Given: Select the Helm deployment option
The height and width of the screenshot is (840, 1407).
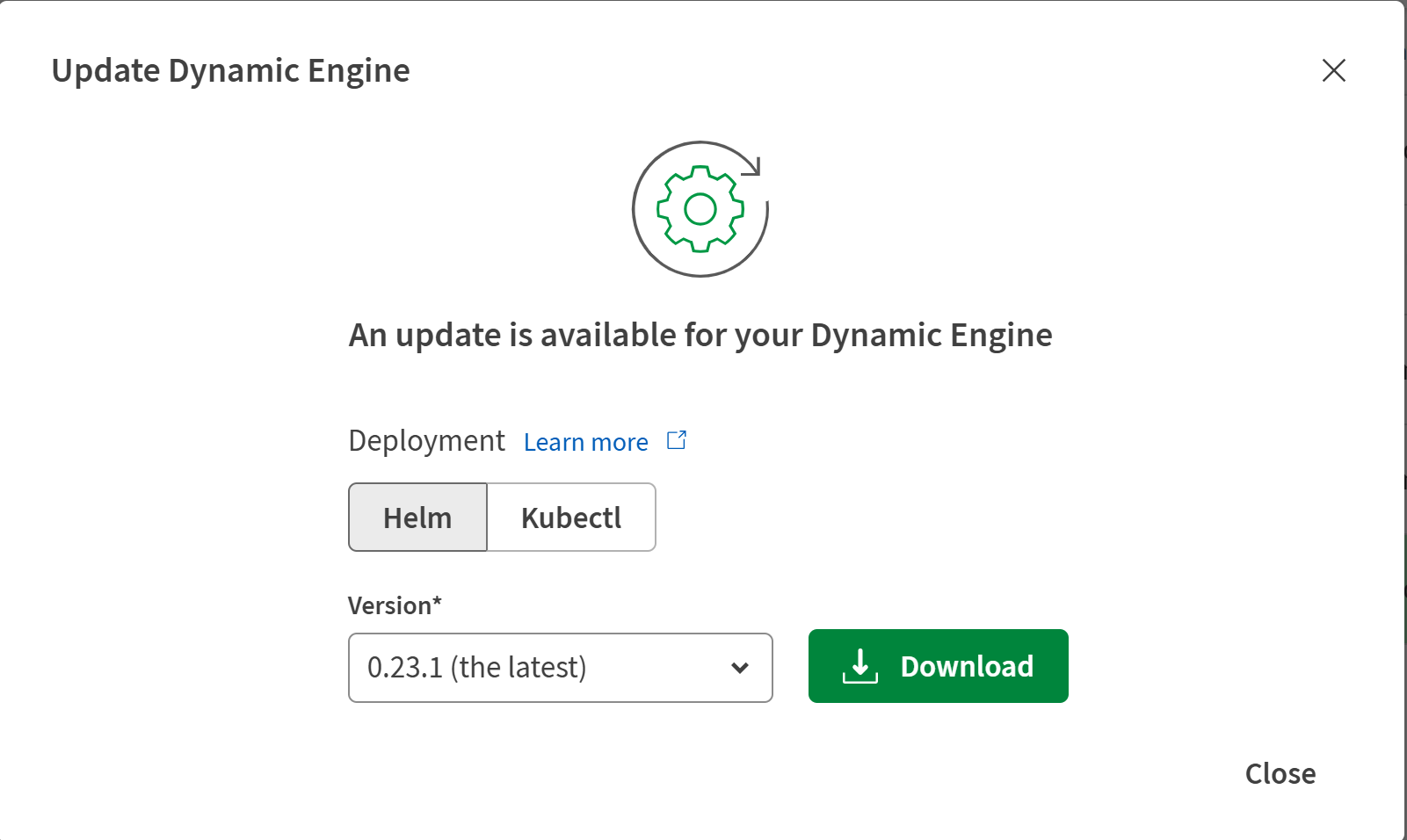Looking at the screenshot, I should point(418,518).
